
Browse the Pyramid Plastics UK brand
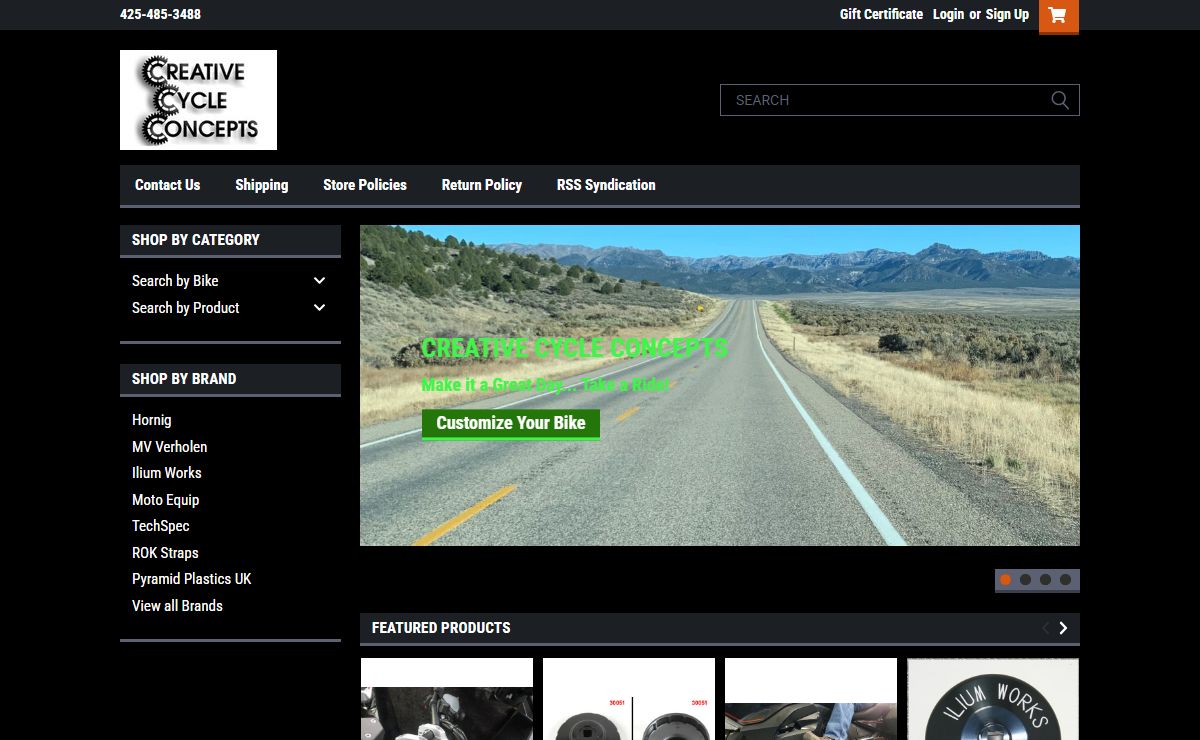tap(192, 579)
